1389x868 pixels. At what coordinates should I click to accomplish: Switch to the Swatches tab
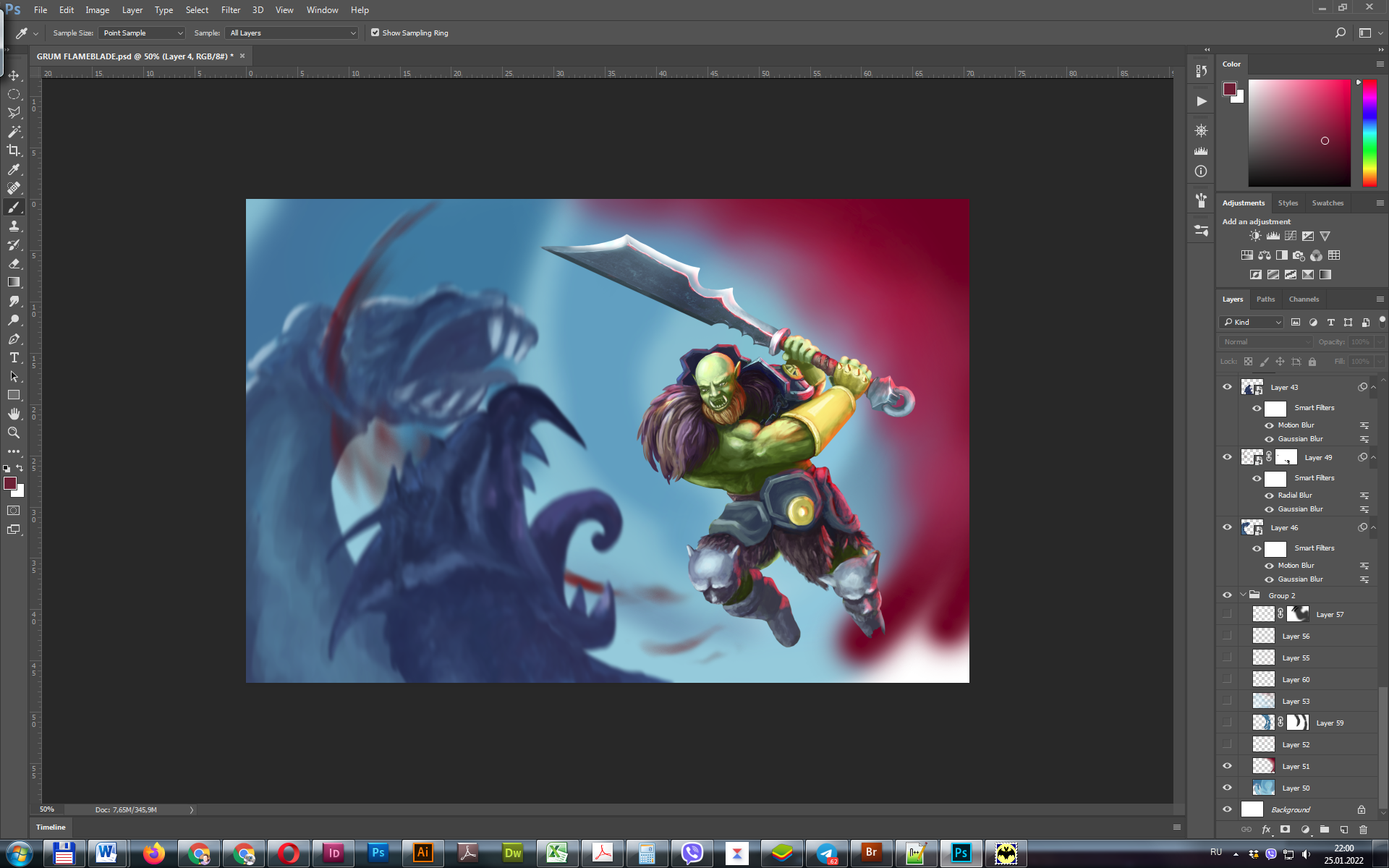(x=1328, y=203)
